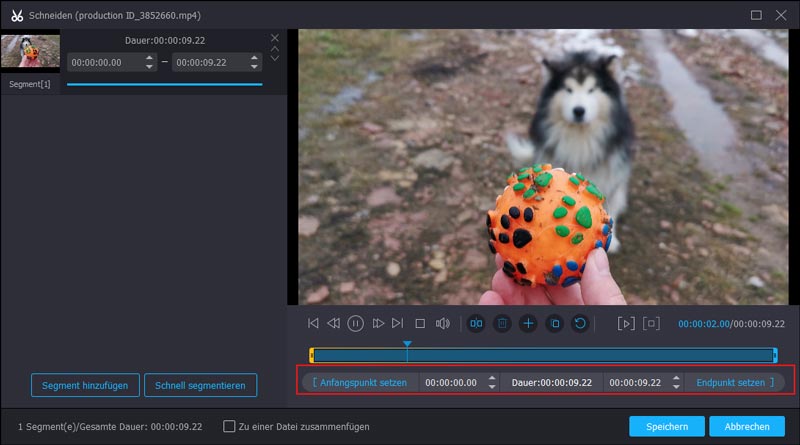The width and height of the screenshot is (800, 445).
Task: Click 'Anfangspunkt setzen' to set start
Action: pos(359,382)
